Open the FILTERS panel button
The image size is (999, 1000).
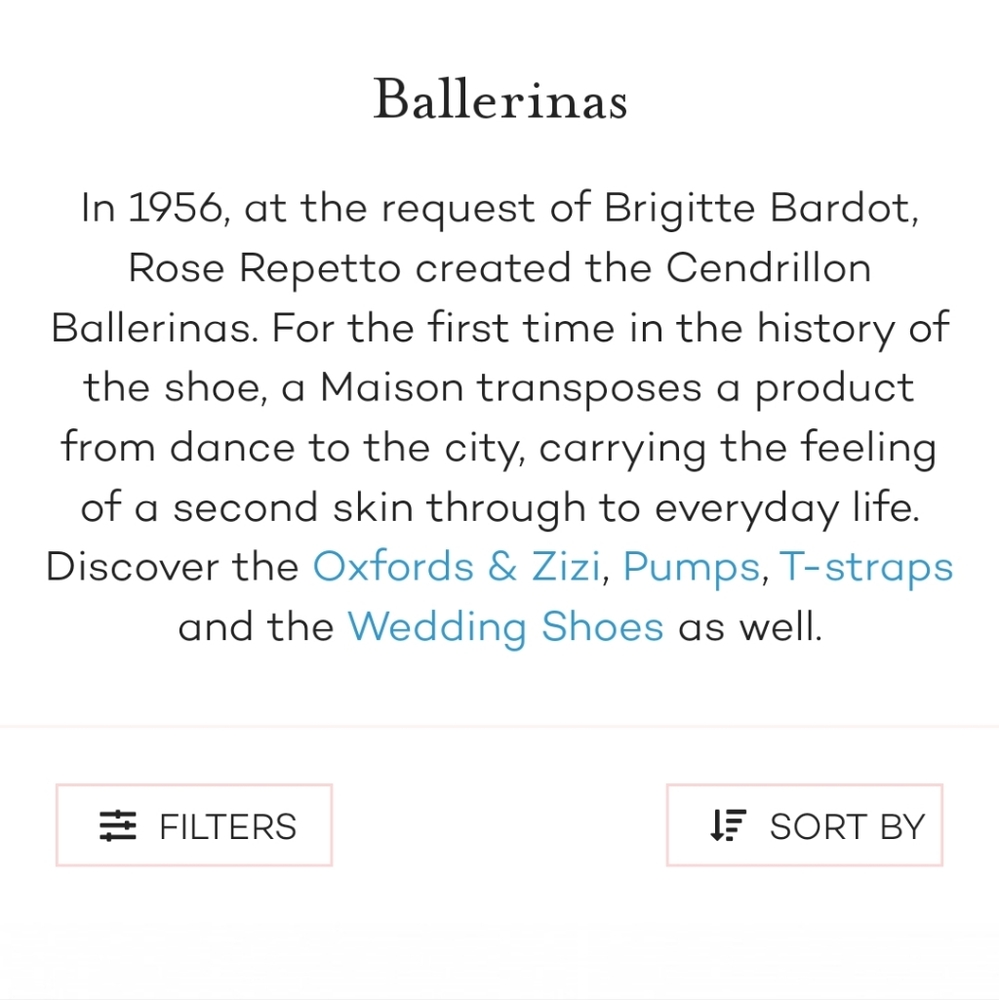pos(194,825)
